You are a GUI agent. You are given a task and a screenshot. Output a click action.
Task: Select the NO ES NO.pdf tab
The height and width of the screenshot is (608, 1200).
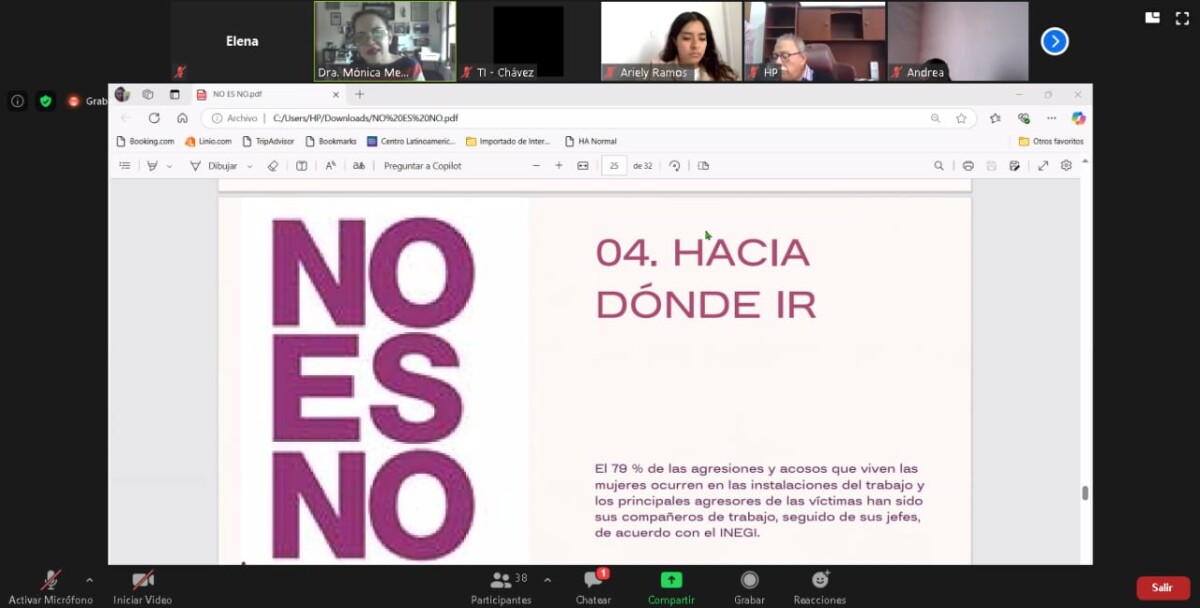click(x=267, y=94)
